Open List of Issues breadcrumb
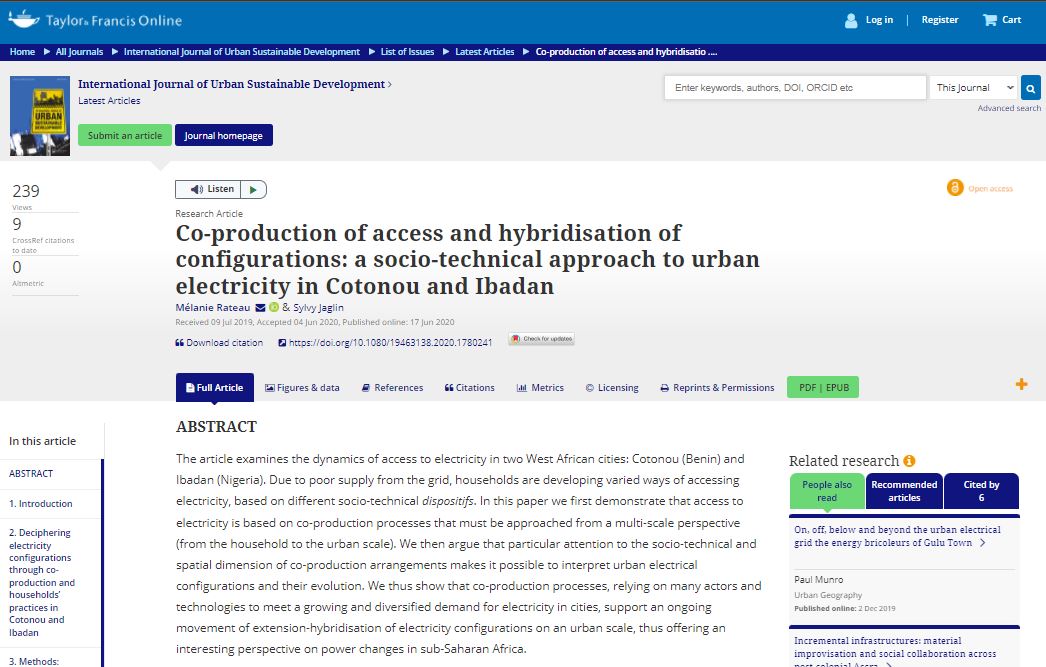Image resolution: width=1046 pixels, height=667 pixels. [407, 51]
